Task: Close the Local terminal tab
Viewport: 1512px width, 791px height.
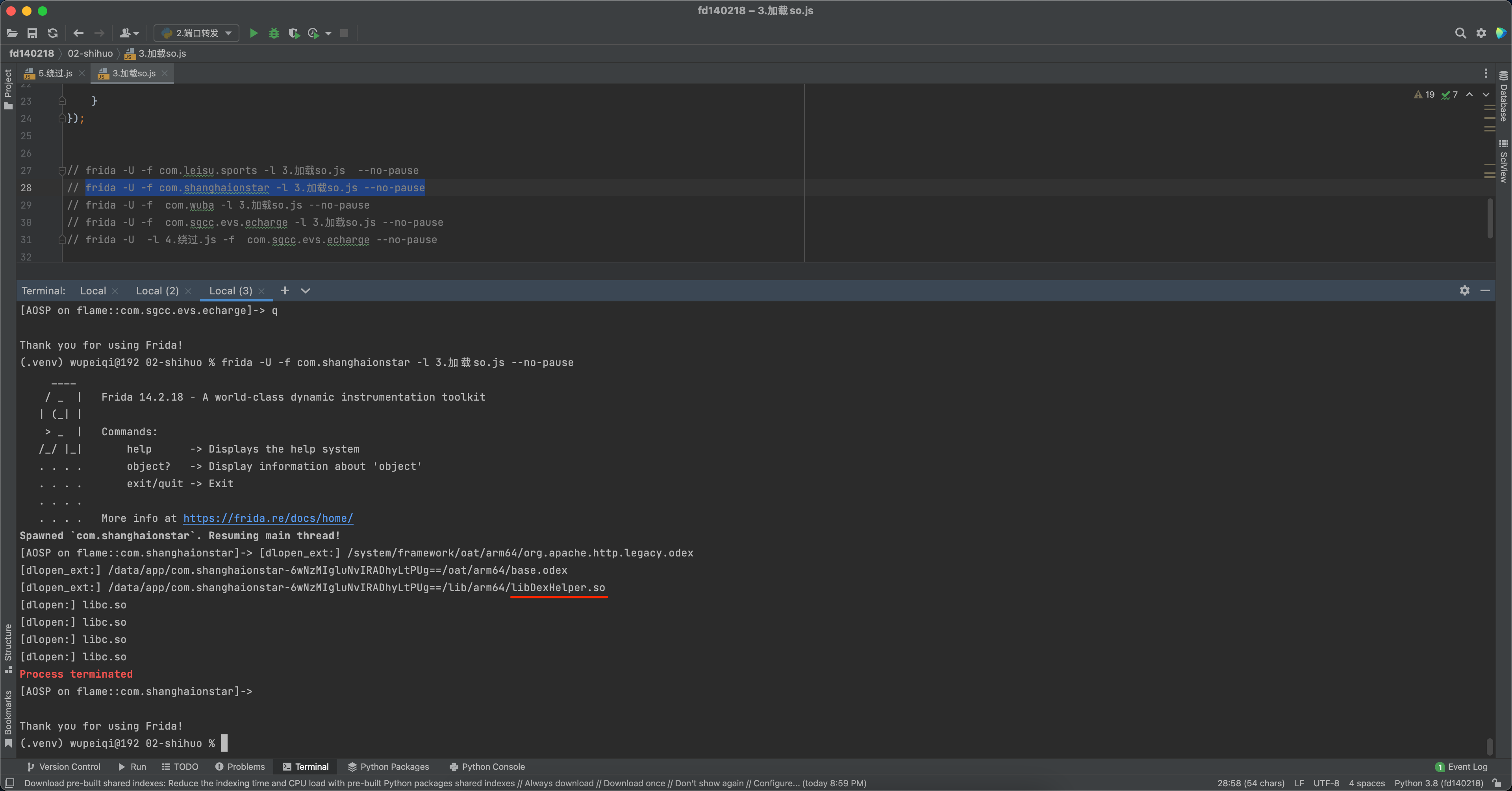Action: (115, 291)
